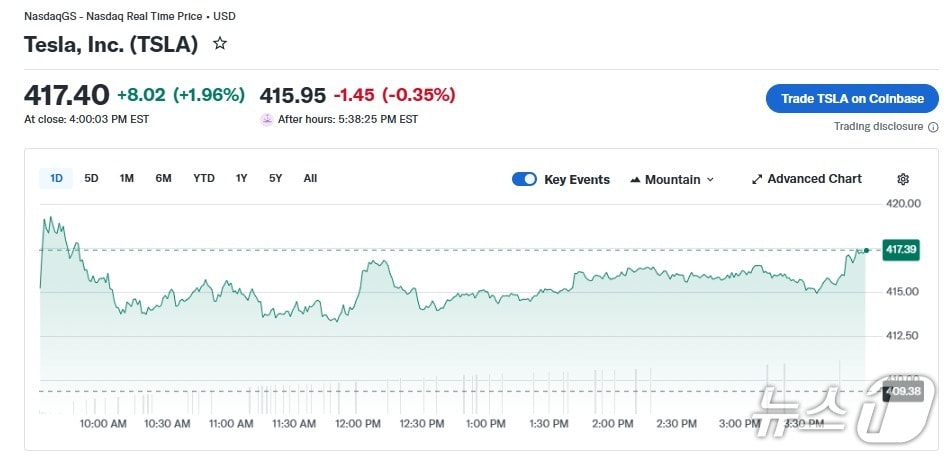The image size is (949, 457).
Task: Open chart settings gear icon
Action: point(903,179)
